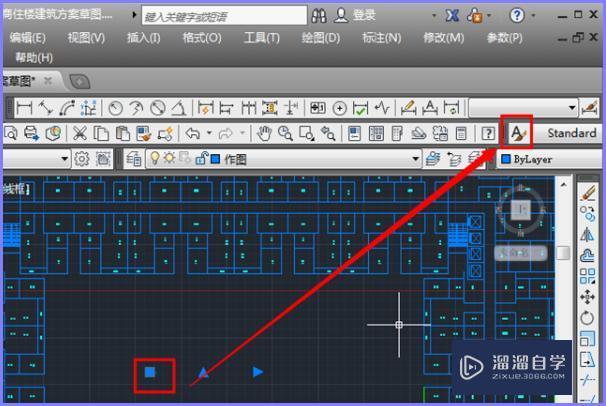Select the Arc Length dimension tool
The width and height of the screenshot is (606, 406).
pos(67,109)
